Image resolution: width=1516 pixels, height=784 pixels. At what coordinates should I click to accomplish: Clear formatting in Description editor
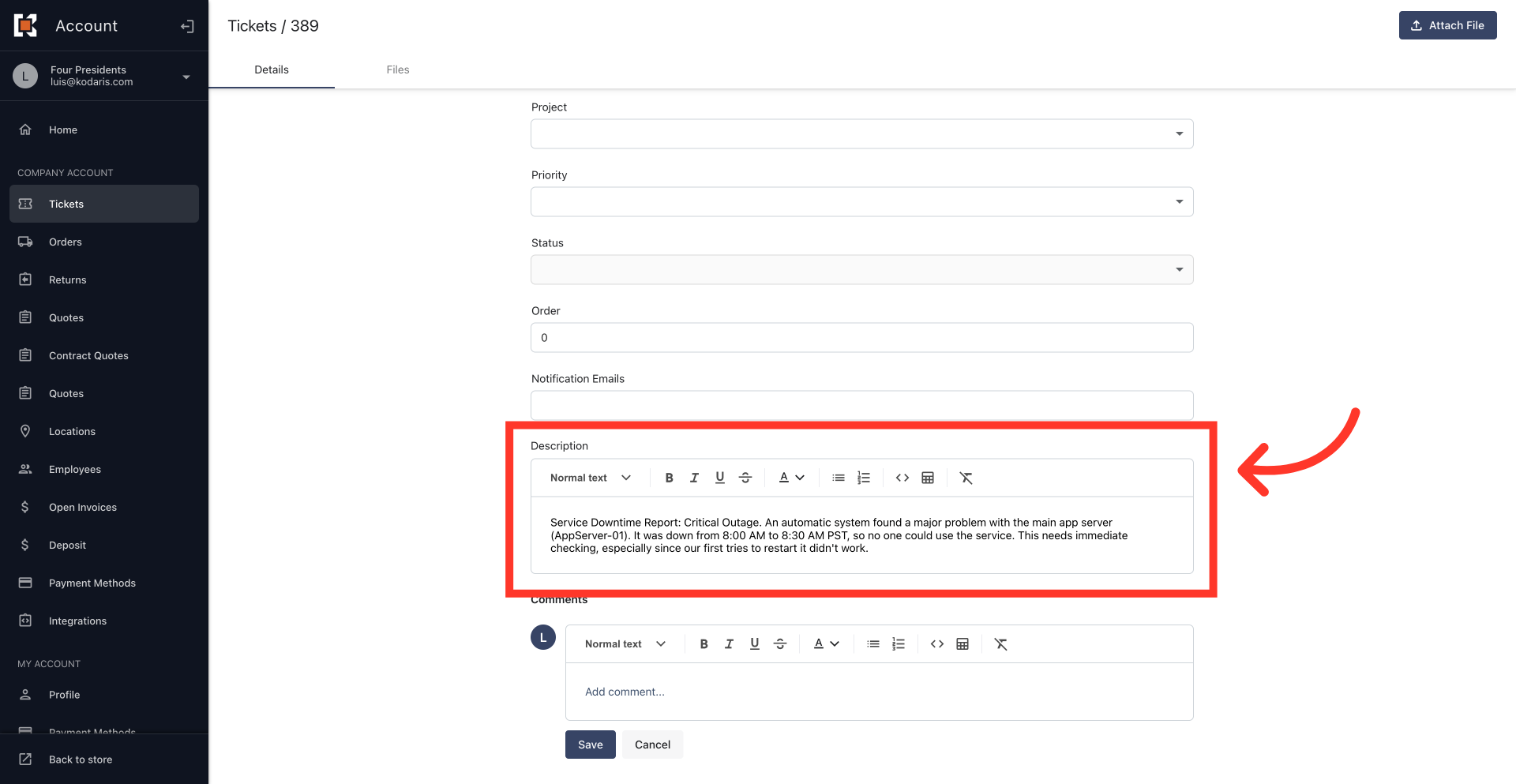(x=966, y=478)
